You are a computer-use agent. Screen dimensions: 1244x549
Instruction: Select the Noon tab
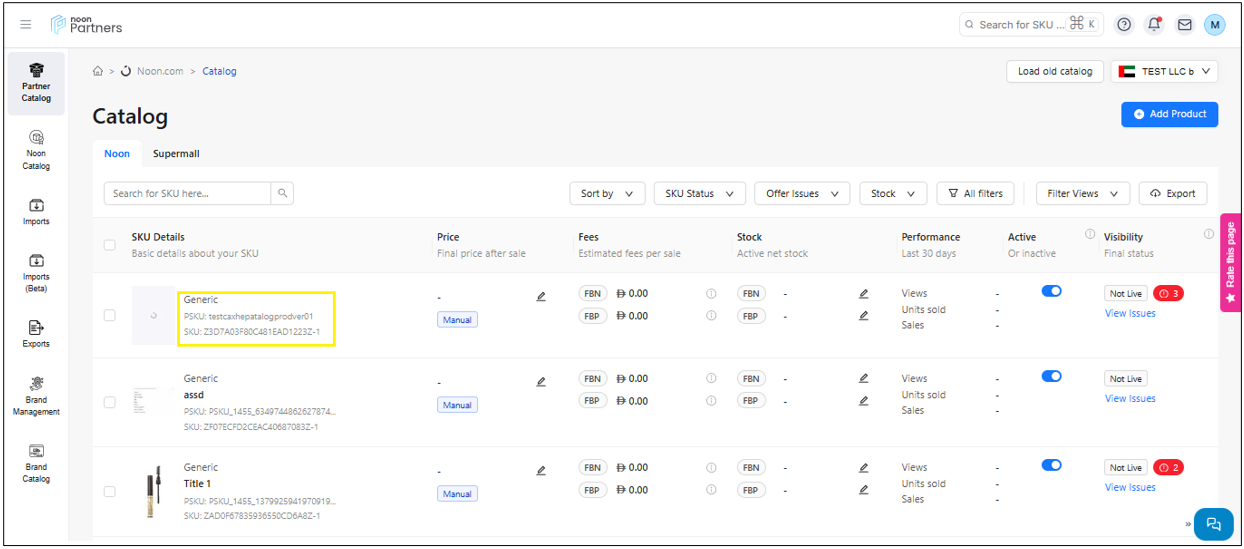click(x=117, y=154)
